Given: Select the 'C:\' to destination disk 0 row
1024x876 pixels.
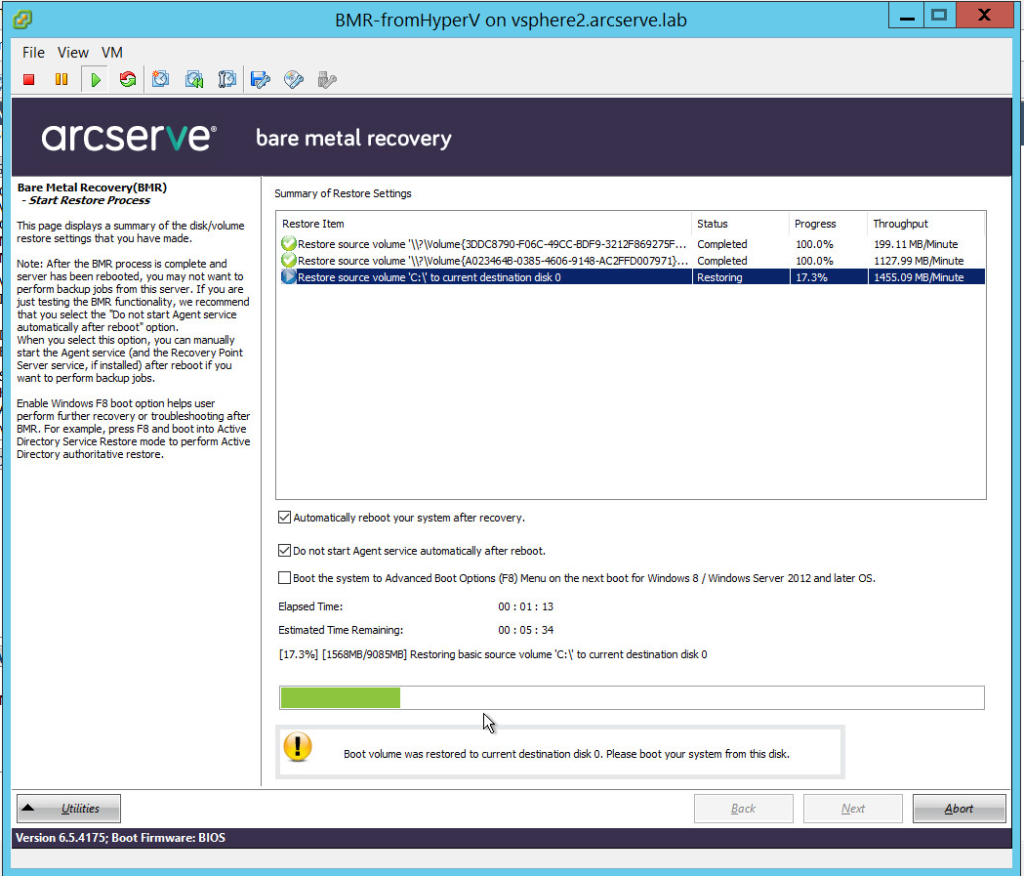Looking at the screenshot, I should click(x=632, y=277).
